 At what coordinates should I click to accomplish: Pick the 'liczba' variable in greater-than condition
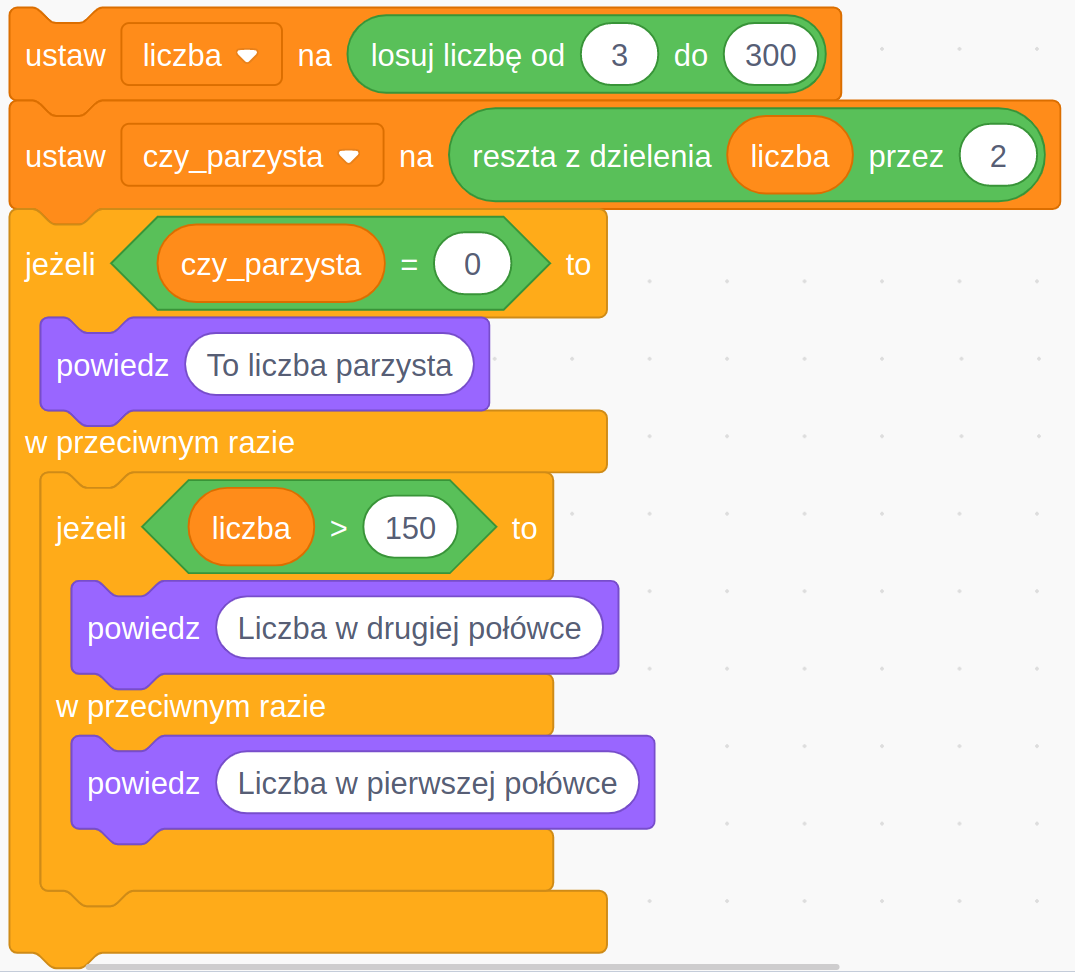pyautogui.click(x=251, y=528)
